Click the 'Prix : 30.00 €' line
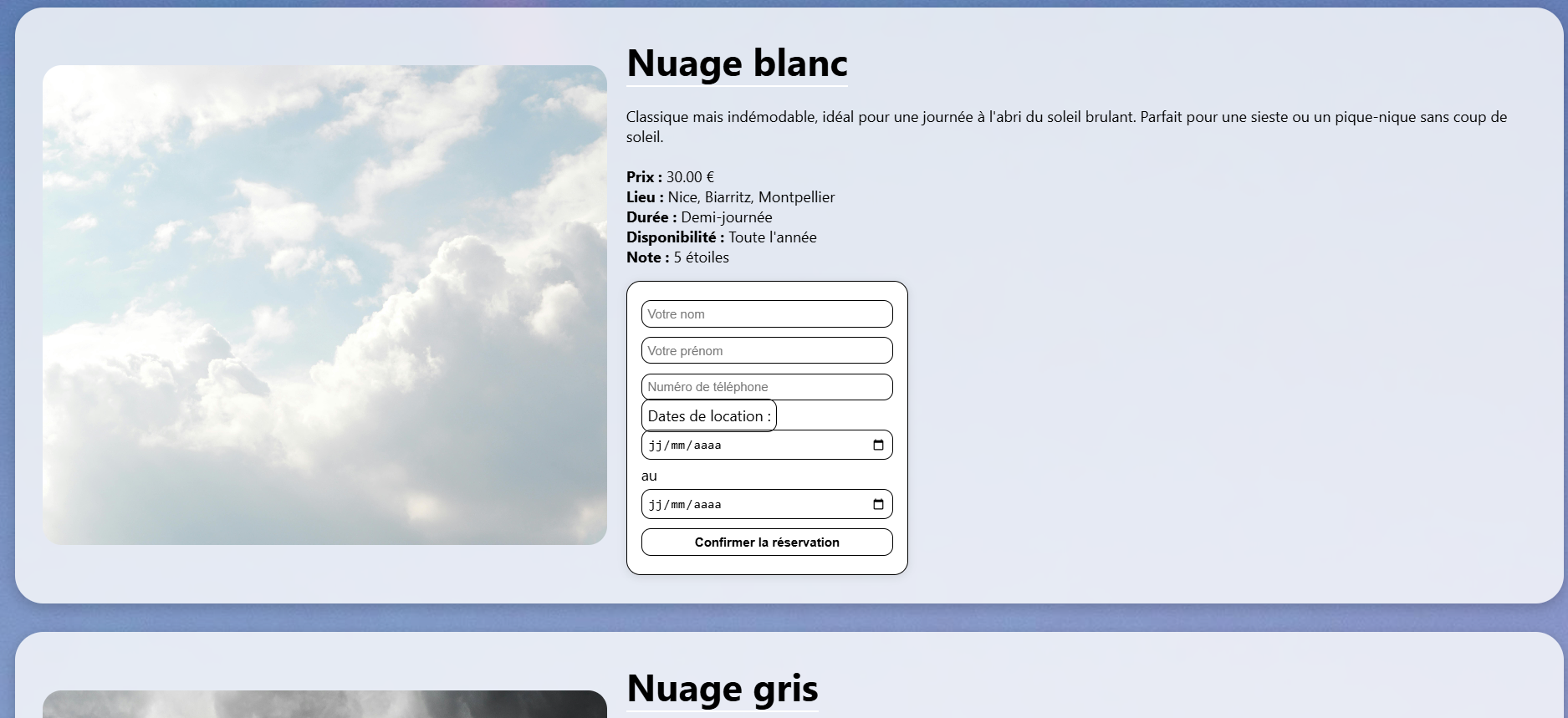This screenshot has height=718, width=1568. (670, 177)
